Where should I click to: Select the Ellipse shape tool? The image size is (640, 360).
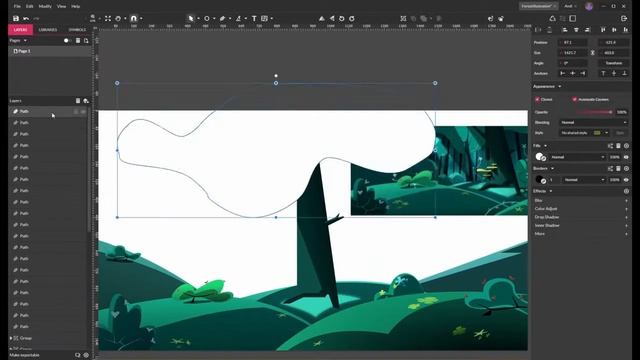[x=207, y=18]
